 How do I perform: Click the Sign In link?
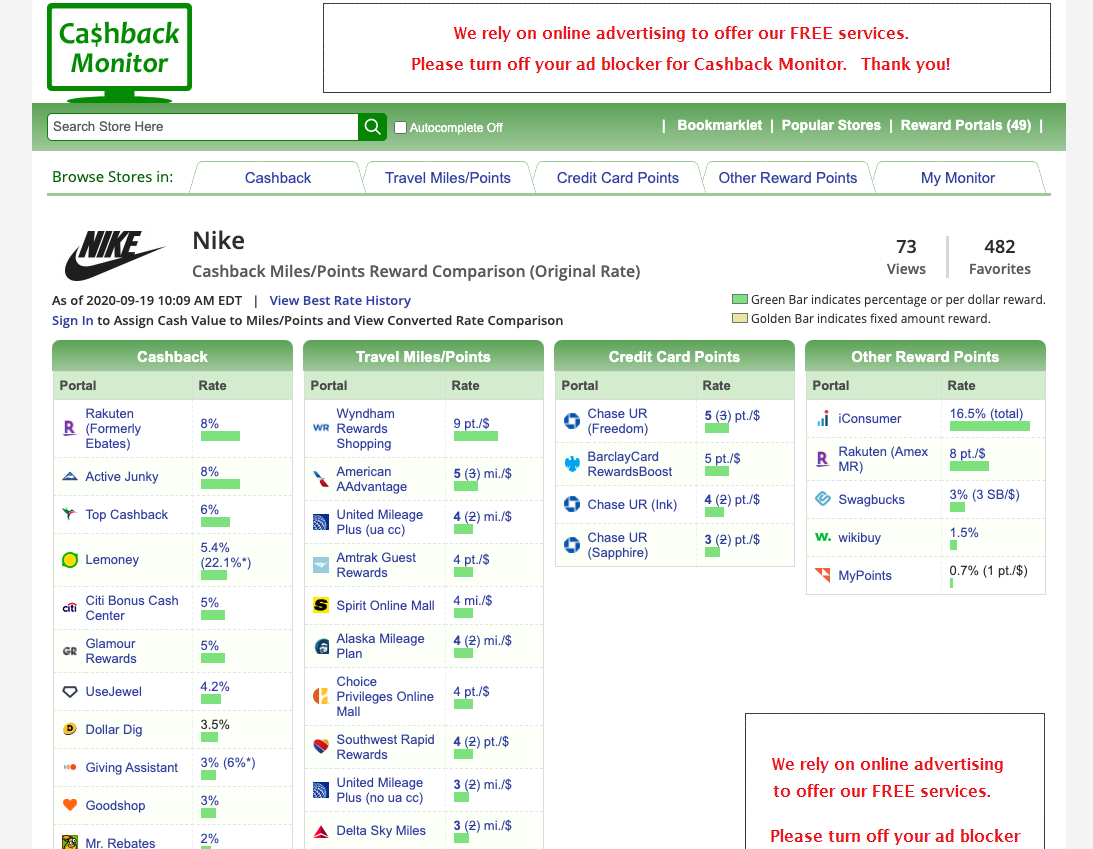click(x=72, y=321)
